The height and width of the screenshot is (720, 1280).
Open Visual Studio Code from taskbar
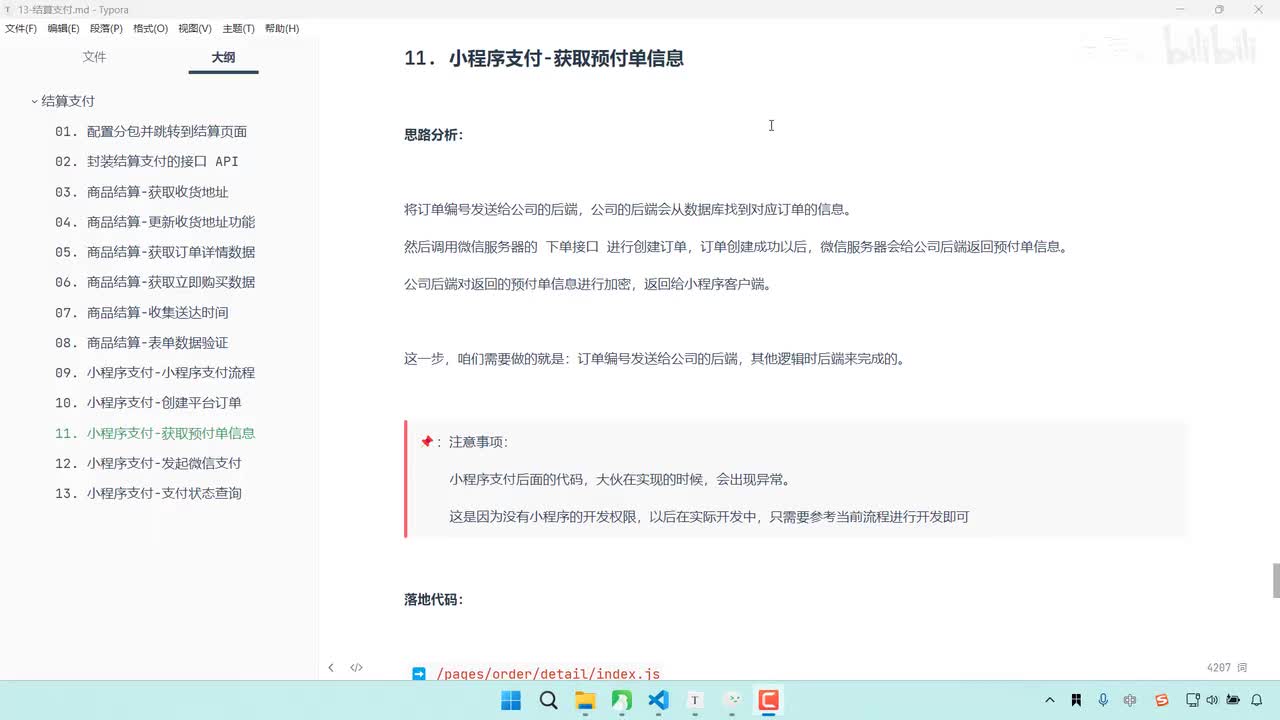coord(658,700)
